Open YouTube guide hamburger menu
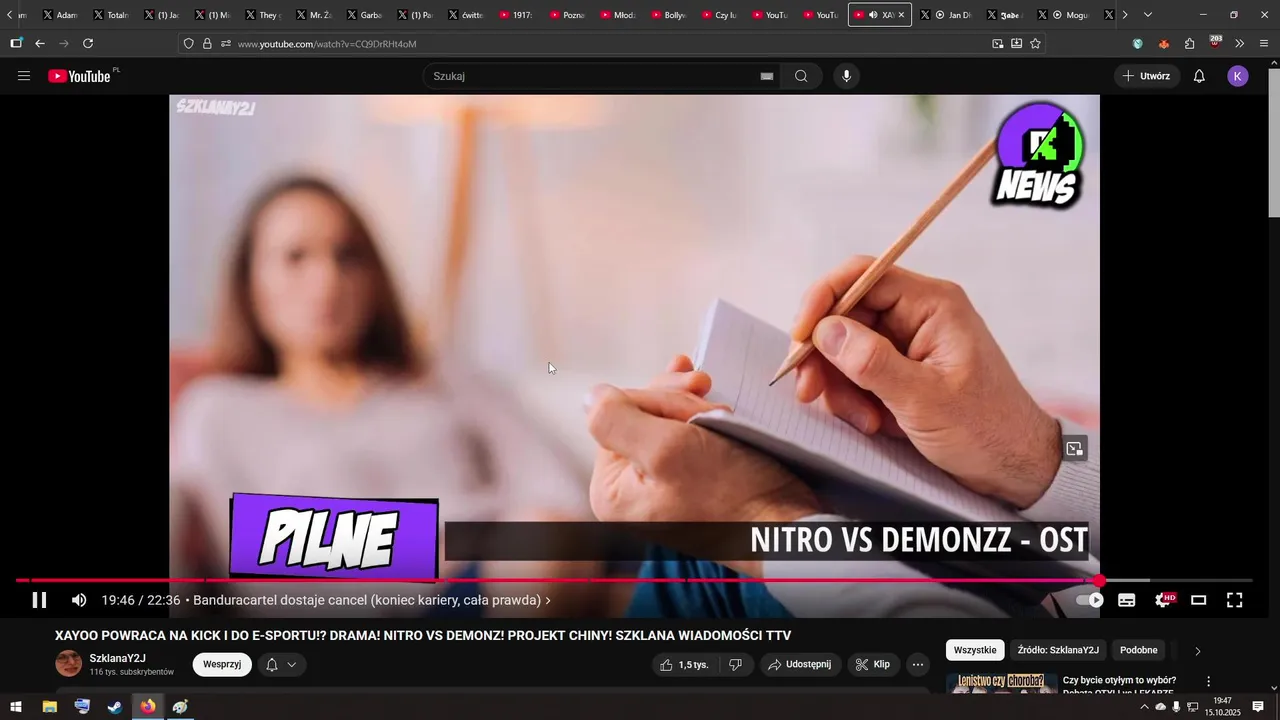Screen dimensions: 1280x720 coord(24,76)
